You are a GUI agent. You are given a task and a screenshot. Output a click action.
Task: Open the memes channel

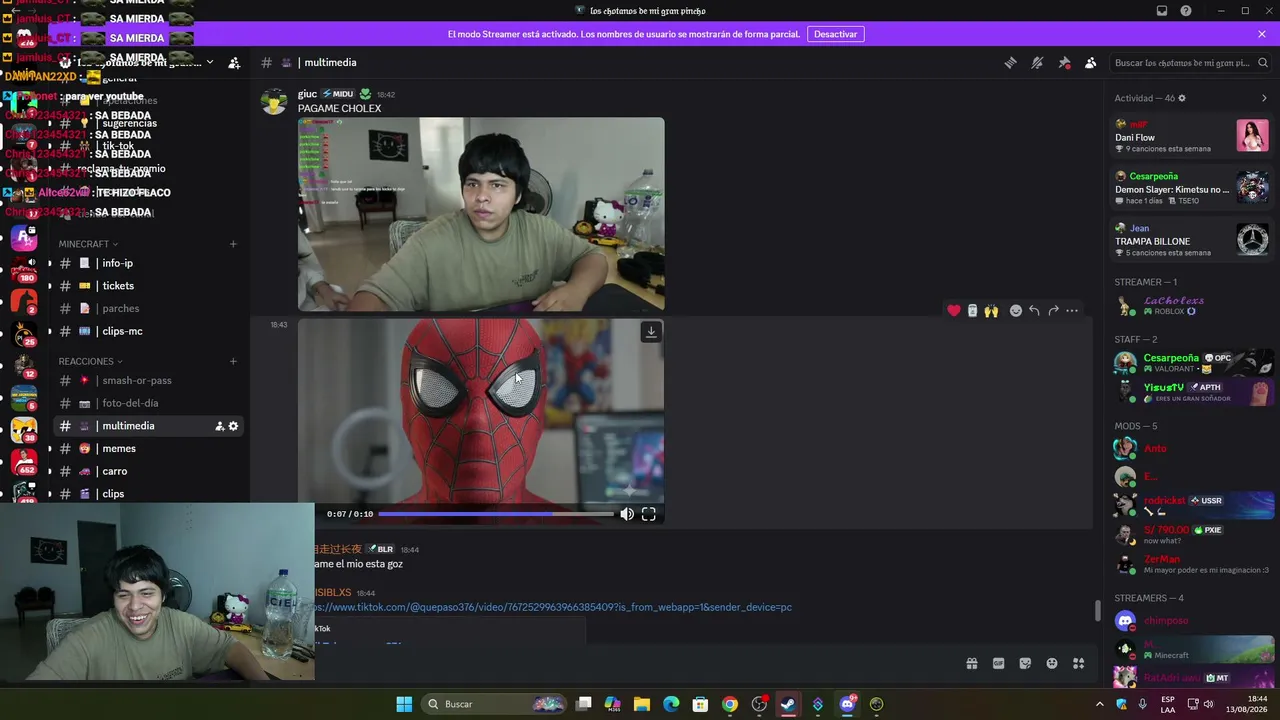pyautogui.click(x=148, y=448)
